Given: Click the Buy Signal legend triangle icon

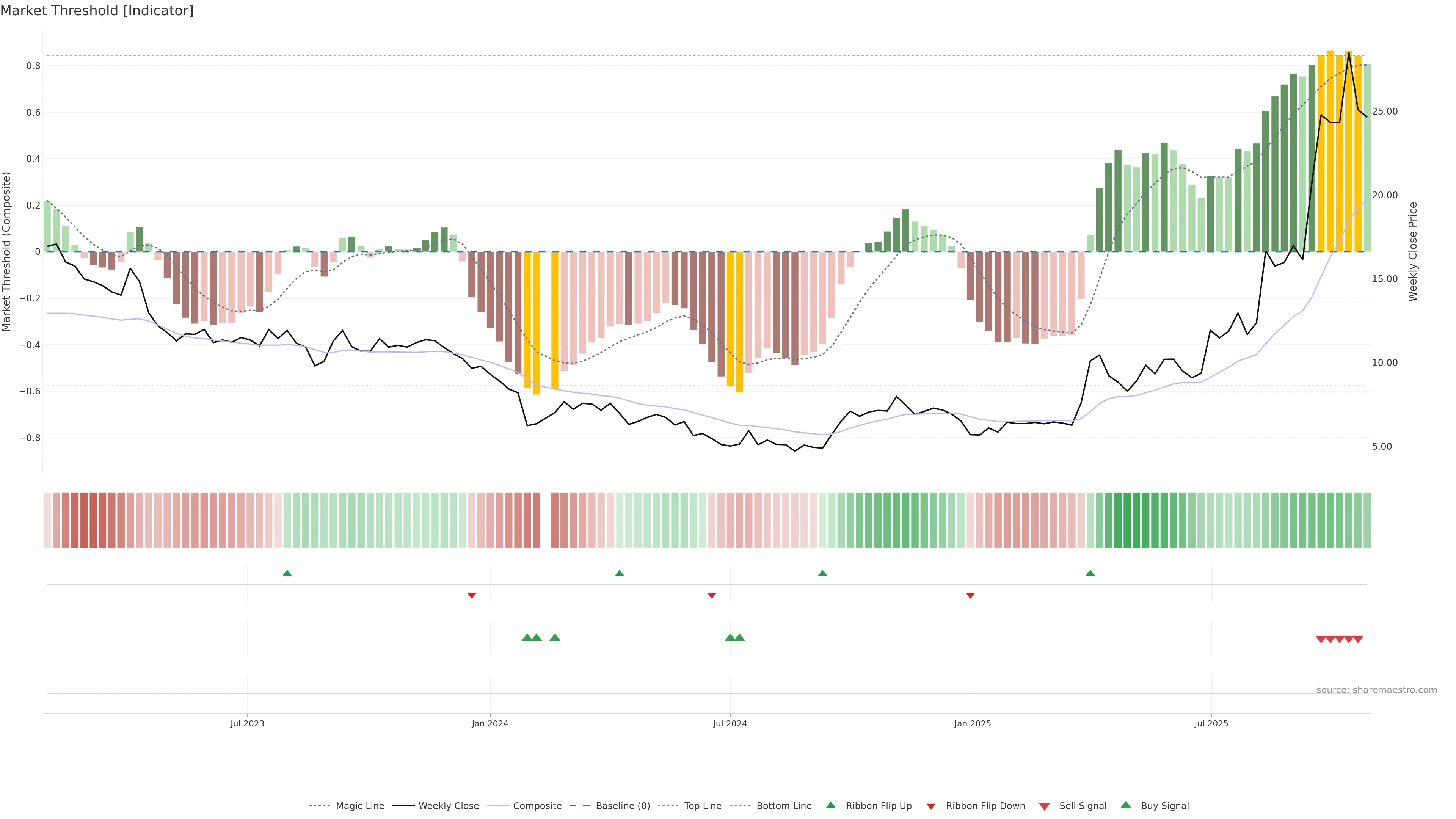Looking at the screenshot, I should pos(1126,805).
